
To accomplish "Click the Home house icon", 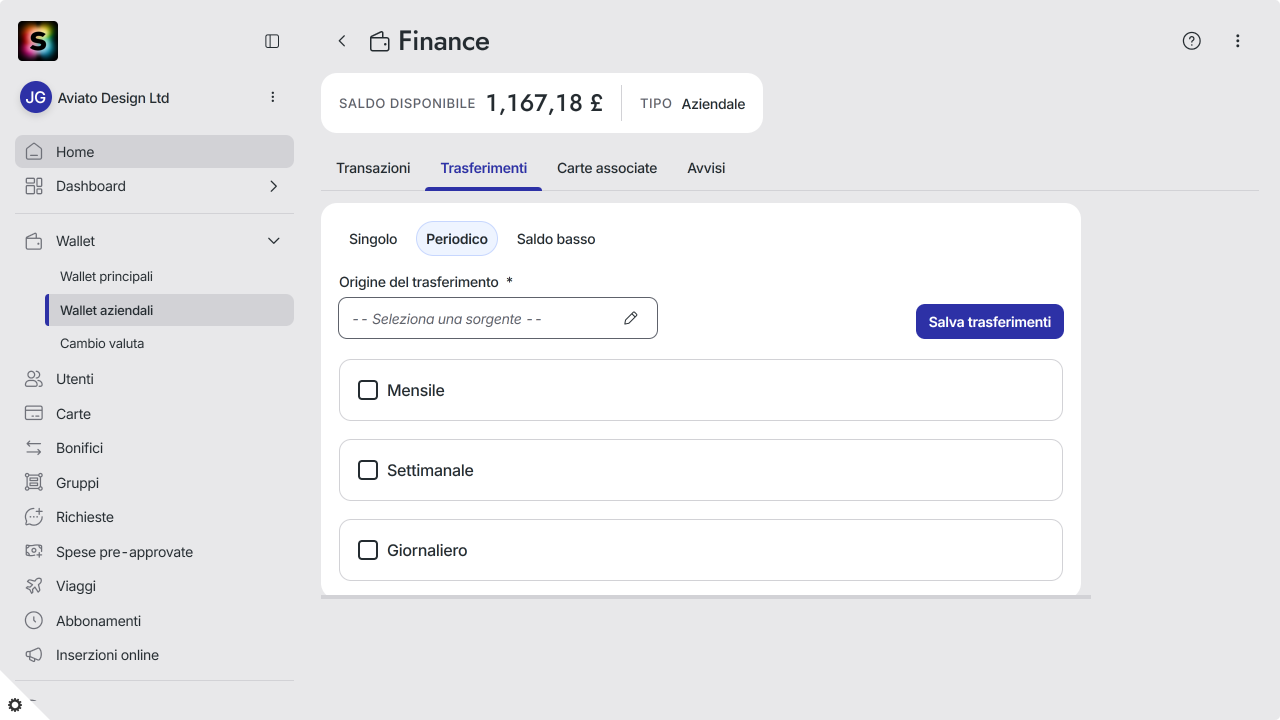I will (34, 152).
